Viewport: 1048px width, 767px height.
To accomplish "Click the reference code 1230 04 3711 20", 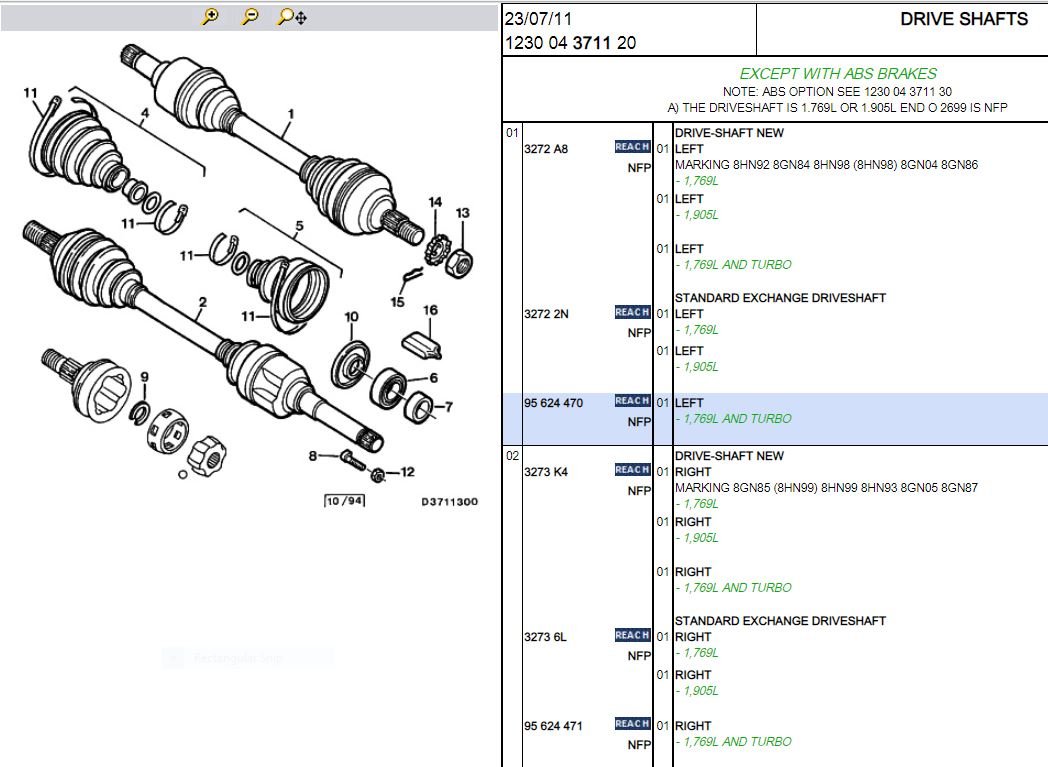I will click(x=570, y=43).
